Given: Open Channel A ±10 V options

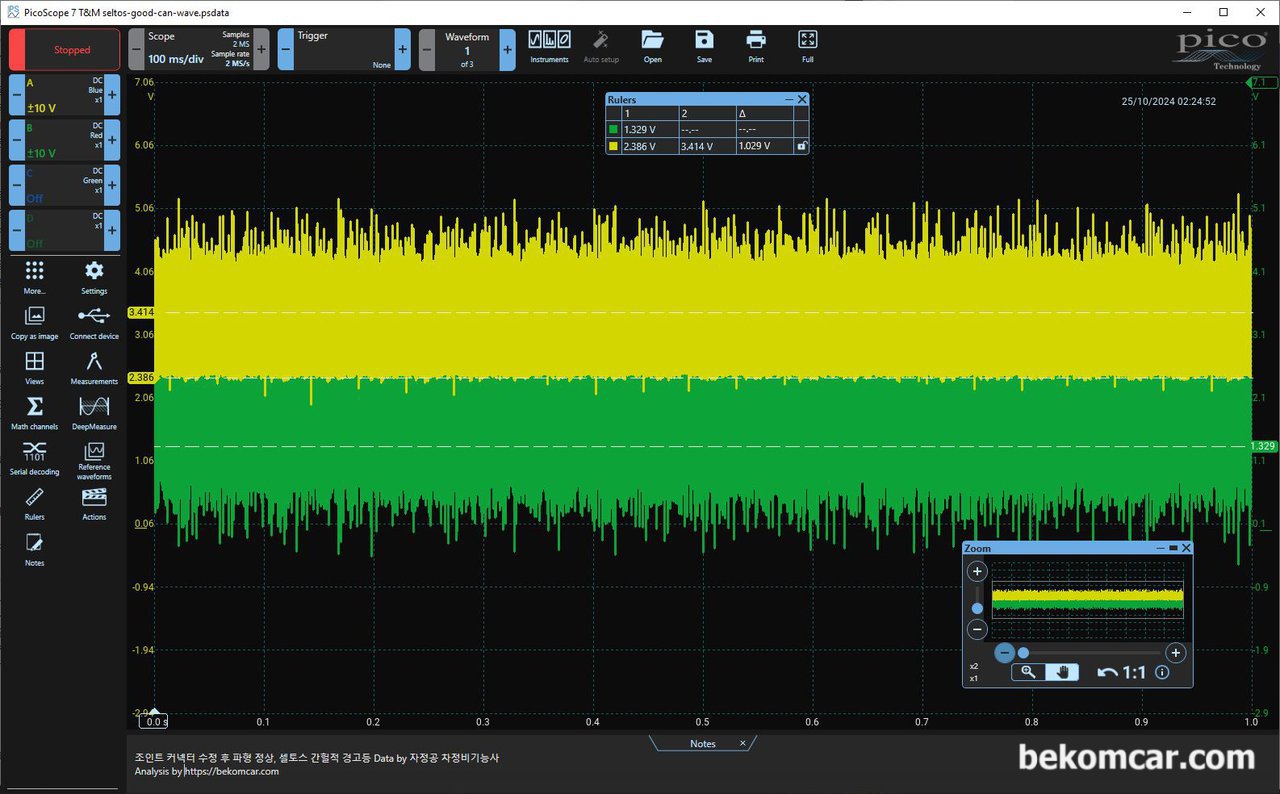Looking at the screenshot, I should [64, 95].
